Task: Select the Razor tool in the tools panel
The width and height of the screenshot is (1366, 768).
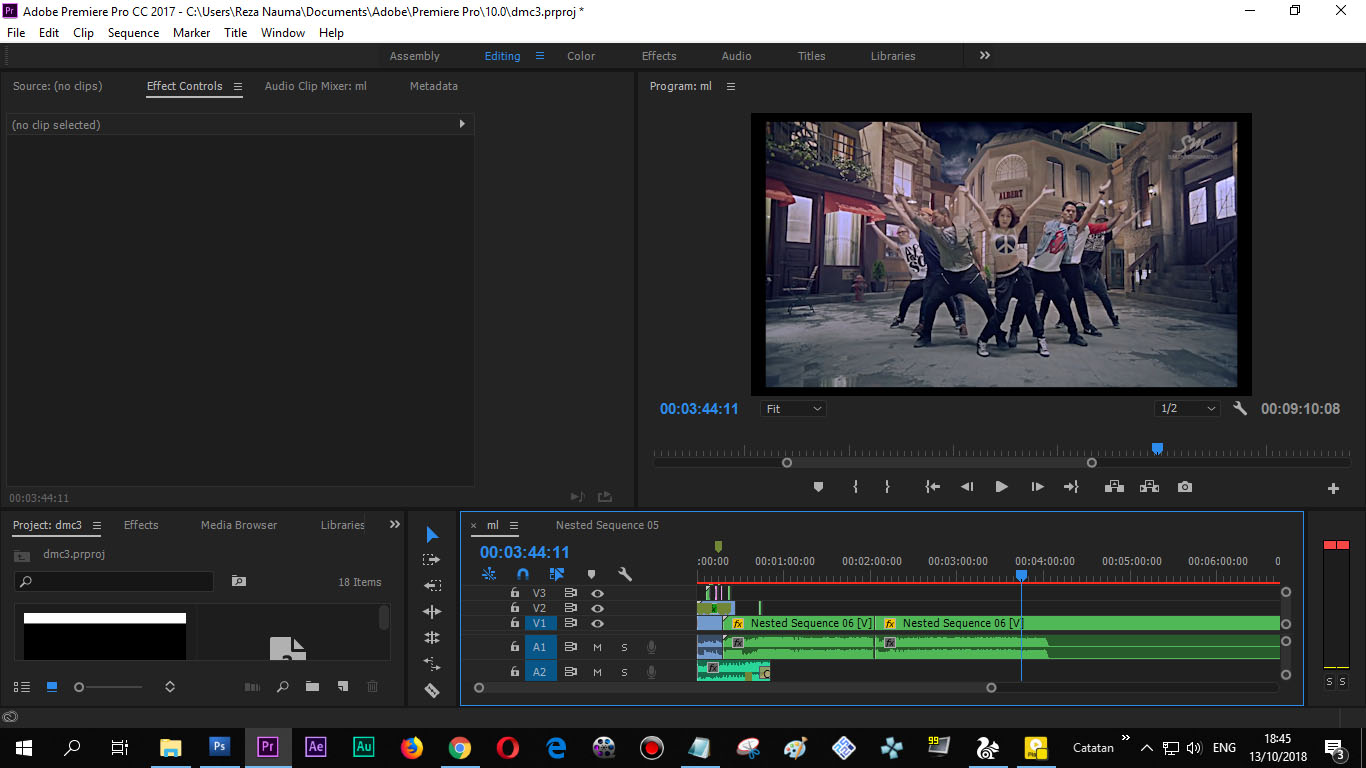Action: [x=432, y=690]
